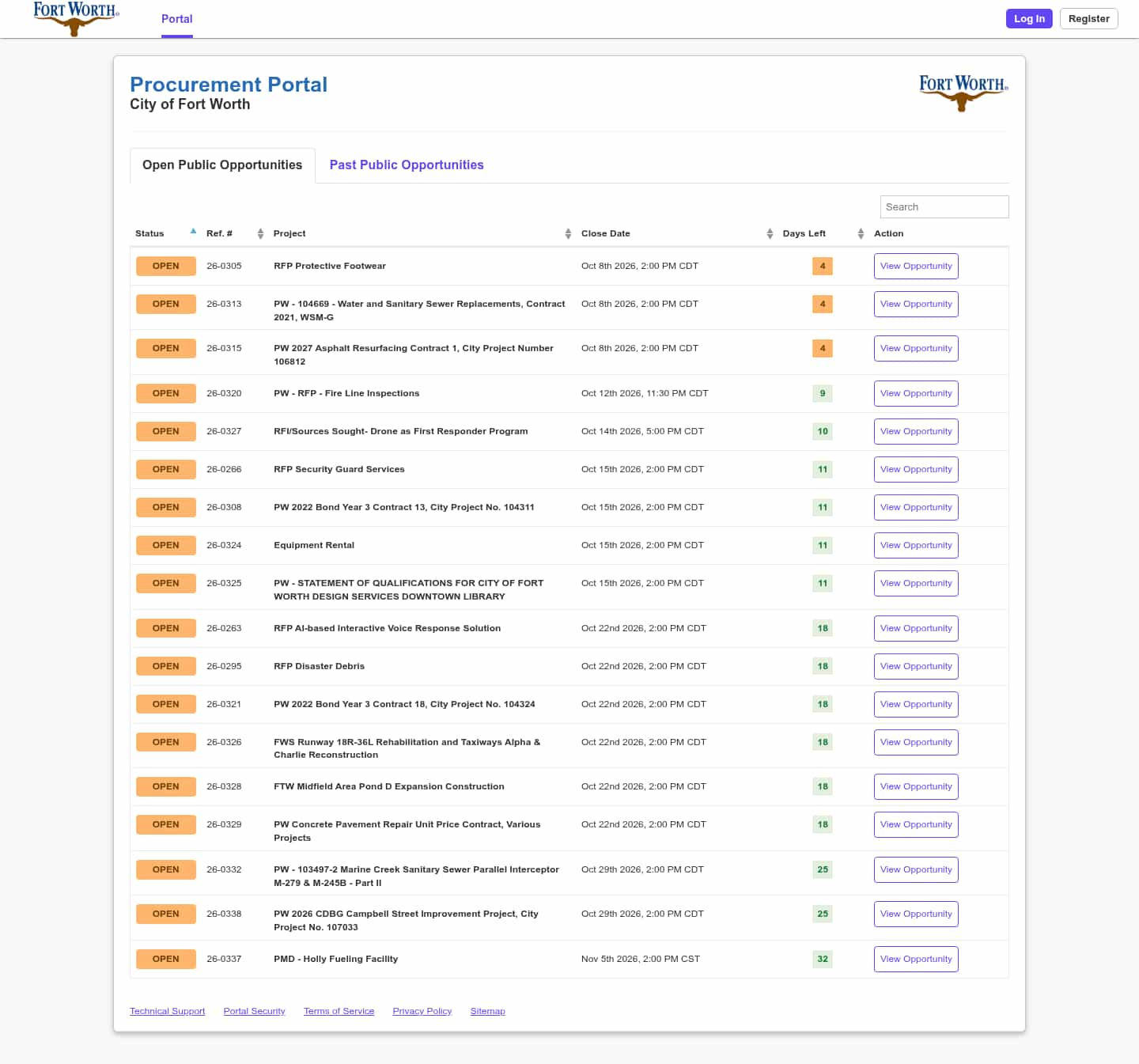Click the Fort Worth logo in the navbar
This screenshot has height=1064, width=1139.
click(x=76, y=18)
